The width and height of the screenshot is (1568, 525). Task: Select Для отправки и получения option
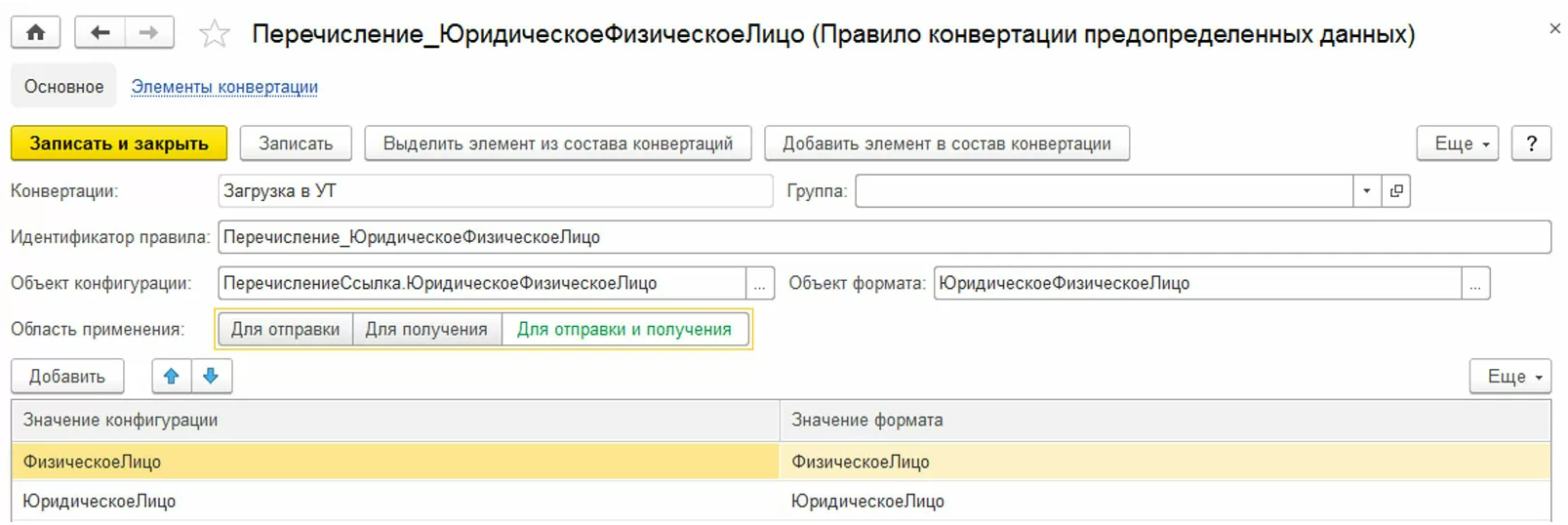click(x=623, y=330)
